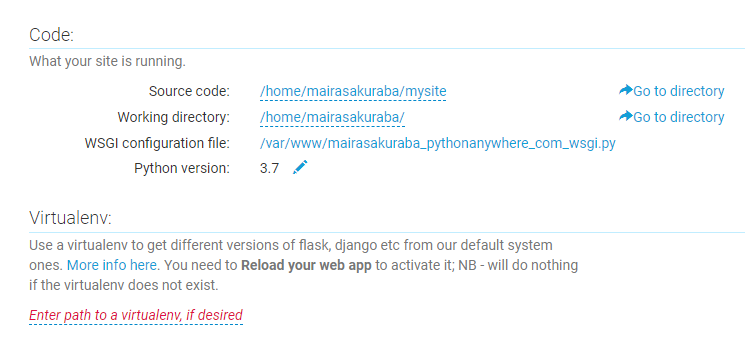Click the 'WSGI configuration file:' label
The image size is (745, 363).
[157, 143]
